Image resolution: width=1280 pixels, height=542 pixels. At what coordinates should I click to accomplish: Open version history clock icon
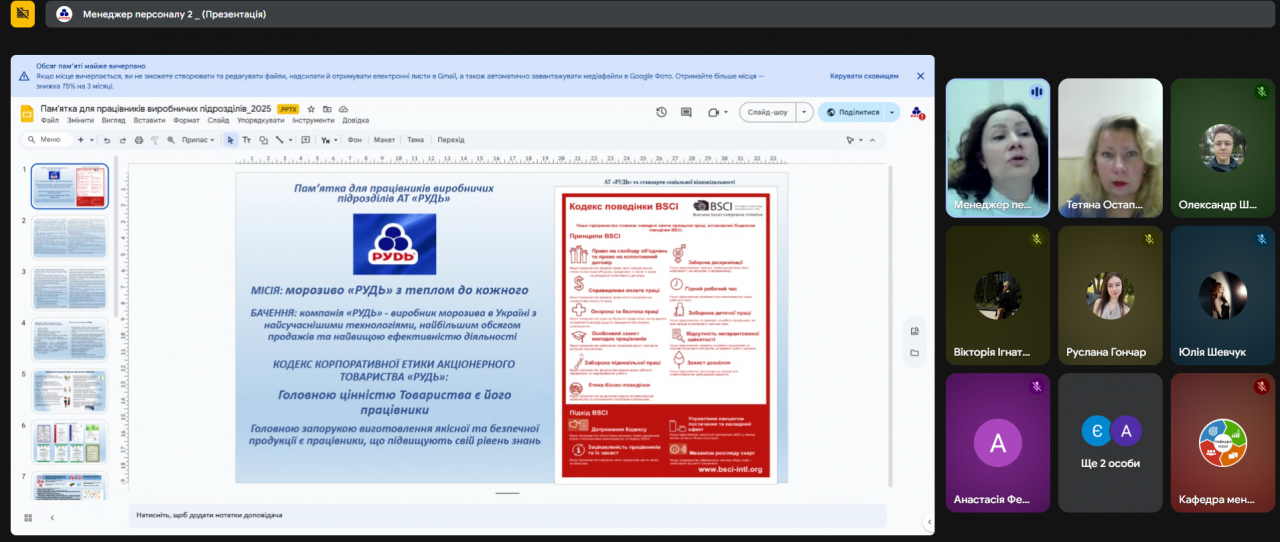pyautogui.click(x=661, y=112)
